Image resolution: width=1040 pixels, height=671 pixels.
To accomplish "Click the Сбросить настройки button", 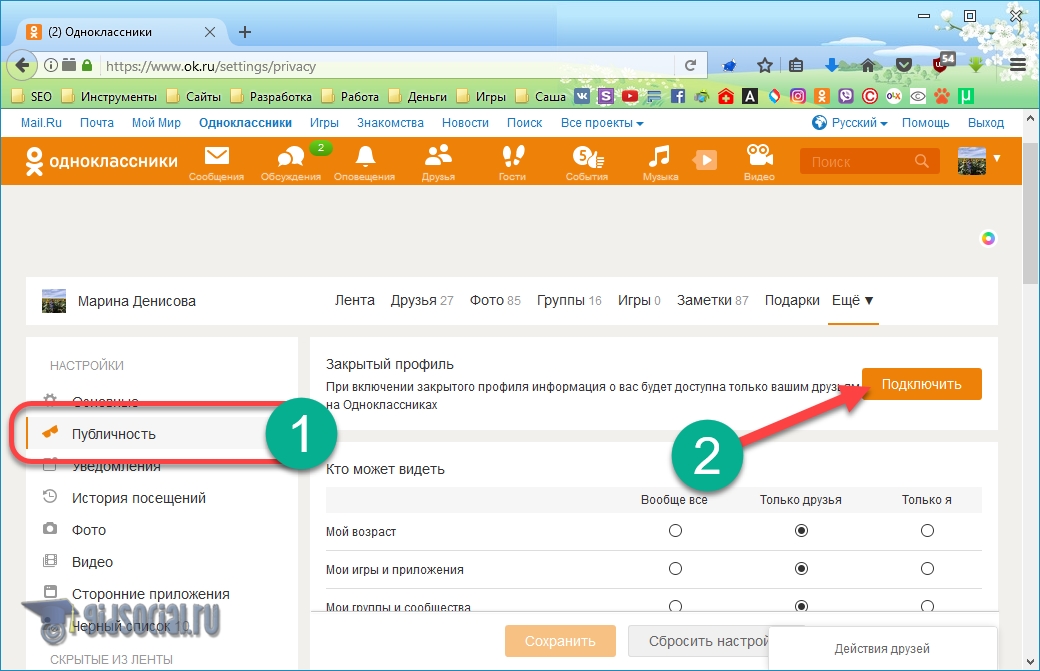I will coord(698,641).
